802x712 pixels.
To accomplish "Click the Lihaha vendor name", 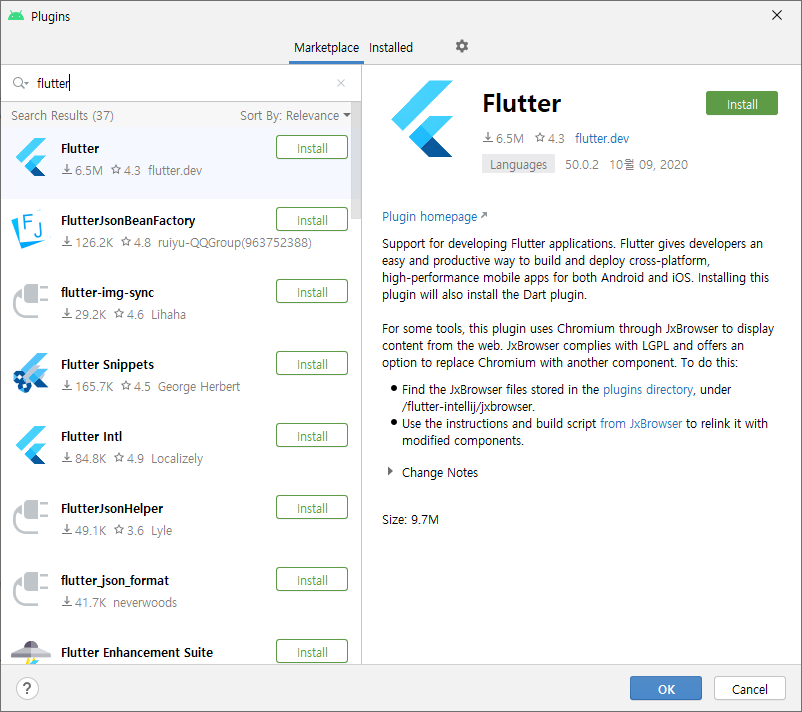I will [168, 315].
